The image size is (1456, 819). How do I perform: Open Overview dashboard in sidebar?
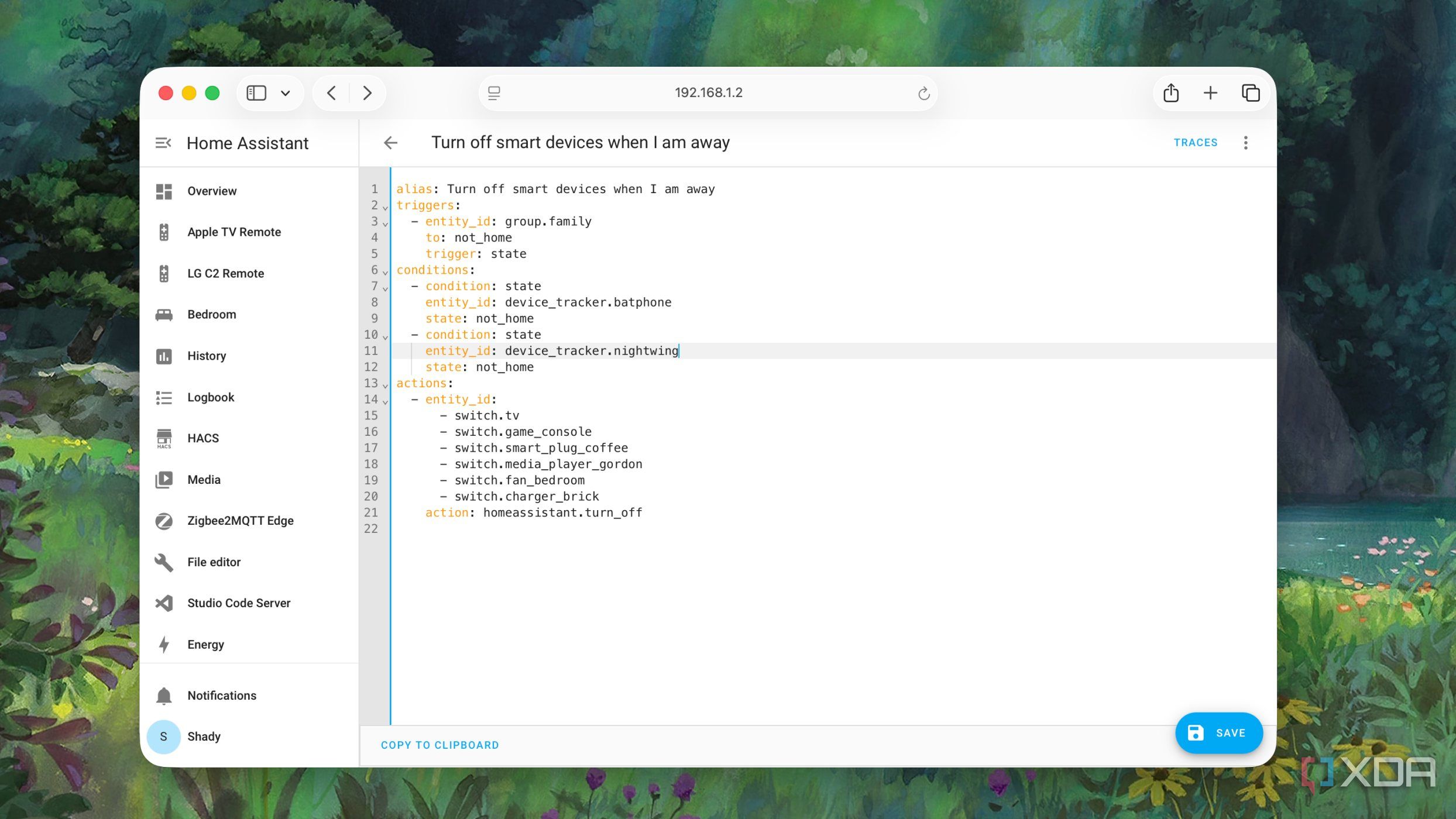[249, 191]
